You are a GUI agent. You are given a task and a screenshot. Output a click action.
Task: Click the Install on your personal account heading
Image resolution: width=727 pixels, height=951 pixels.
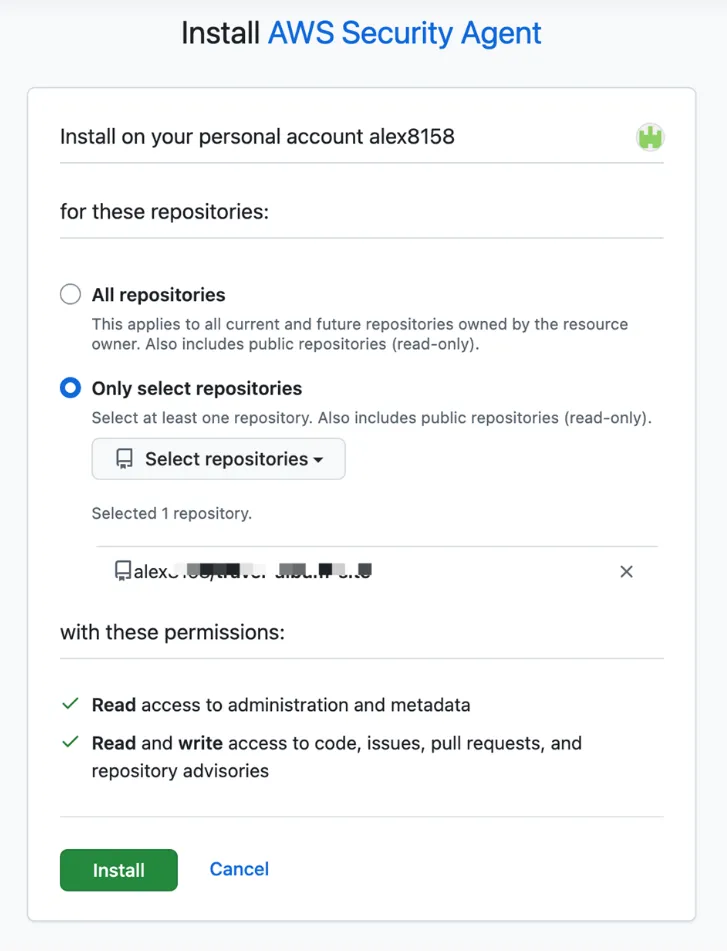coord(257,136)
